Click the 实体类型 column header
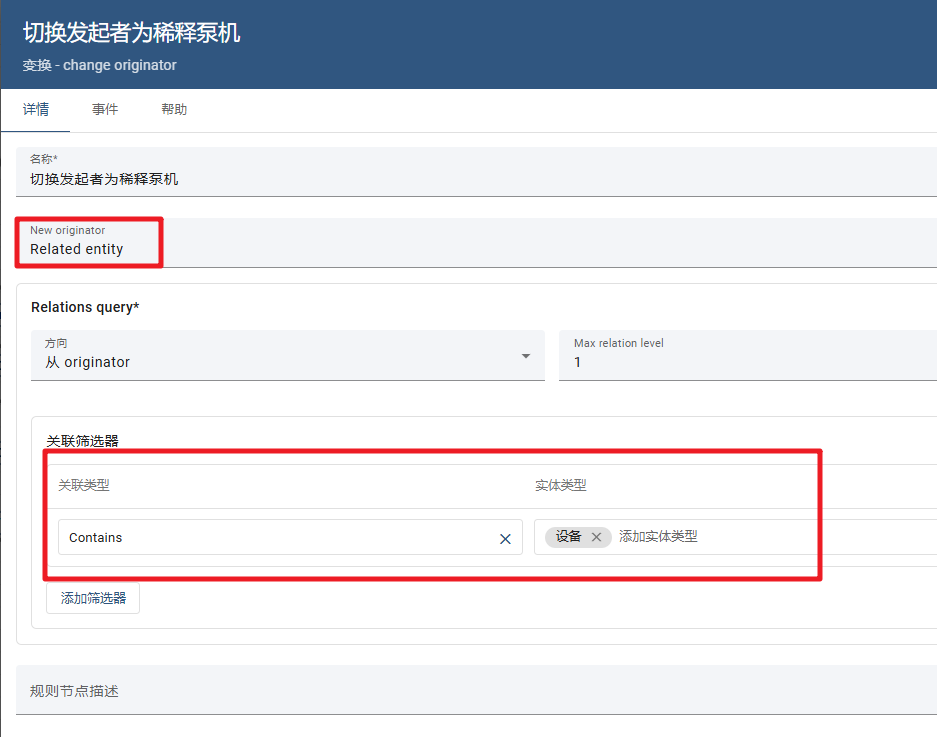 coord(561,485)
